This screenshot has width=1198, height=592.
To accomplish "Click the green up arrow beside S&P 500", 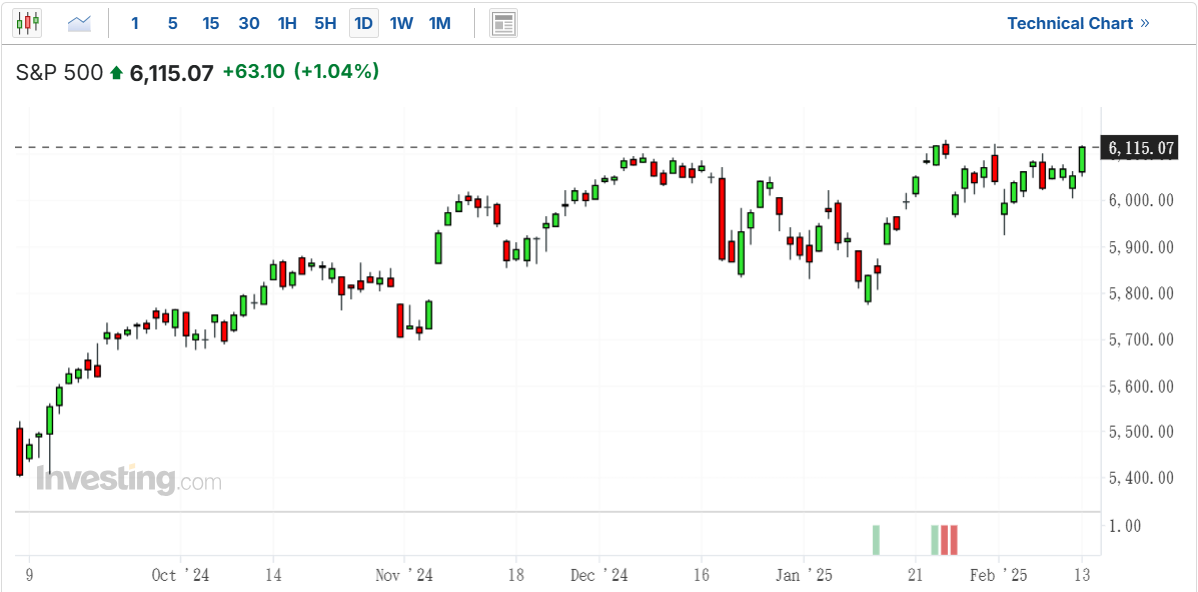I will [116, 73].
